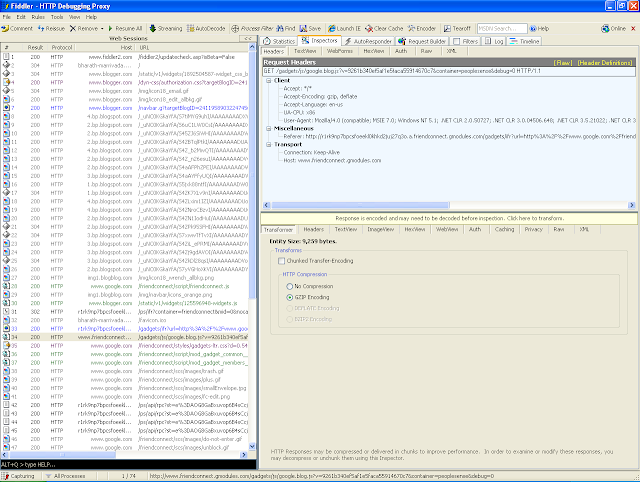This screenshot has height=482, width=640.
Task: Open request WebForms tab
Action: pyautogui.click(x=340, y=51)
